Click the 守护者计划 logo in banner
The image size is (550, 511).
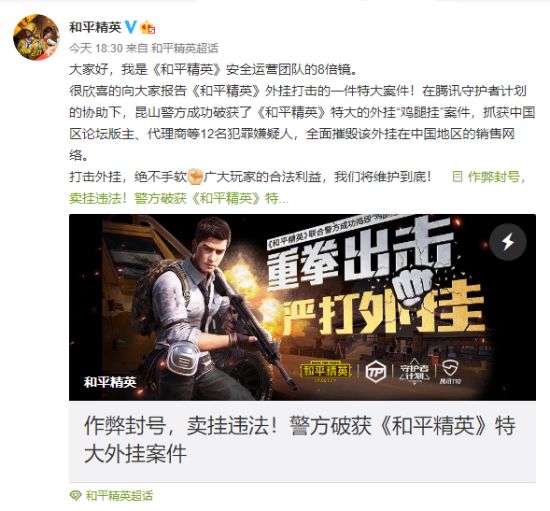(415, 371)
